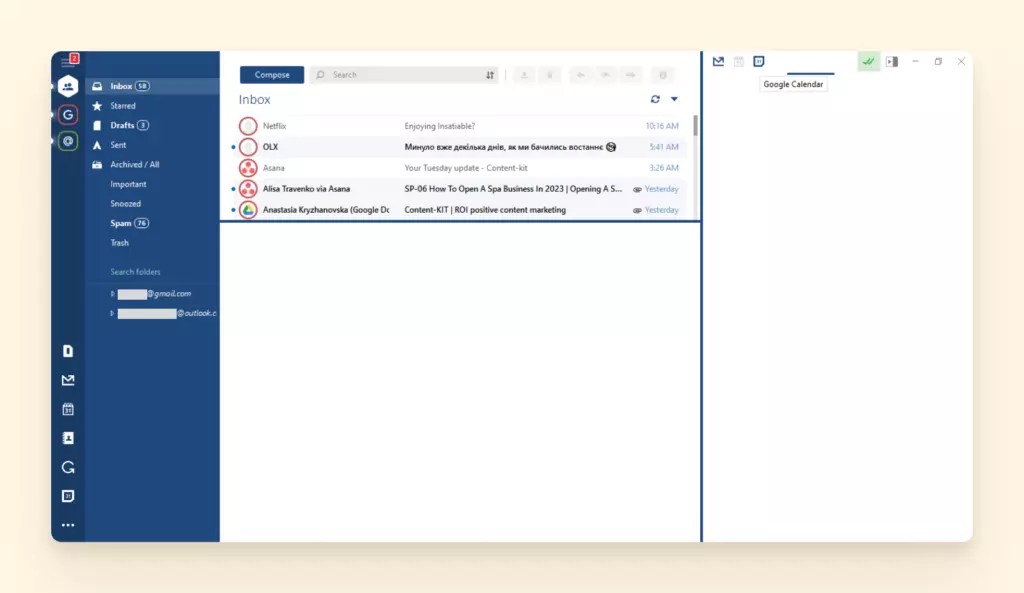Click inside the Search field
The image size is (1024, 593).
(x=400, y=74)
